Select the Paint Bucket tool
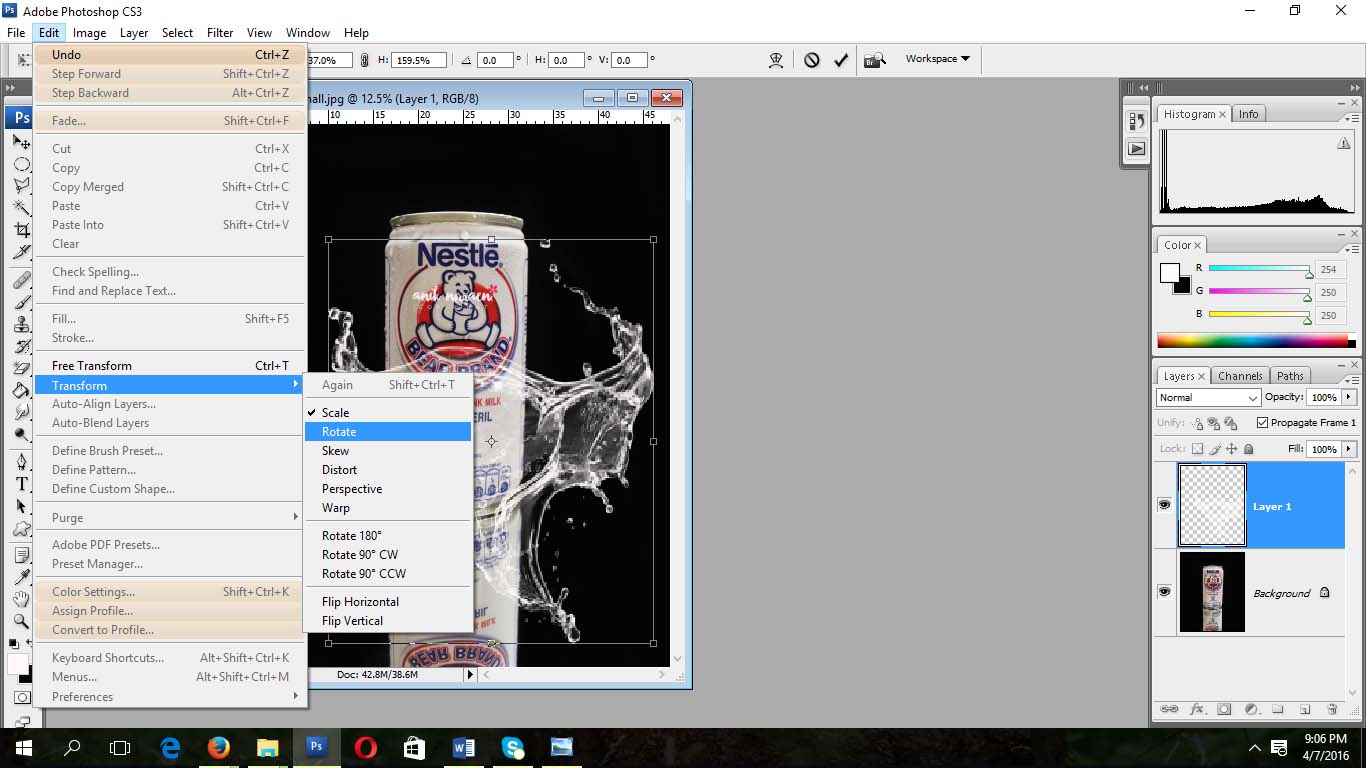The height and width of the screenshot is (768, 1366). coord(21,390)
